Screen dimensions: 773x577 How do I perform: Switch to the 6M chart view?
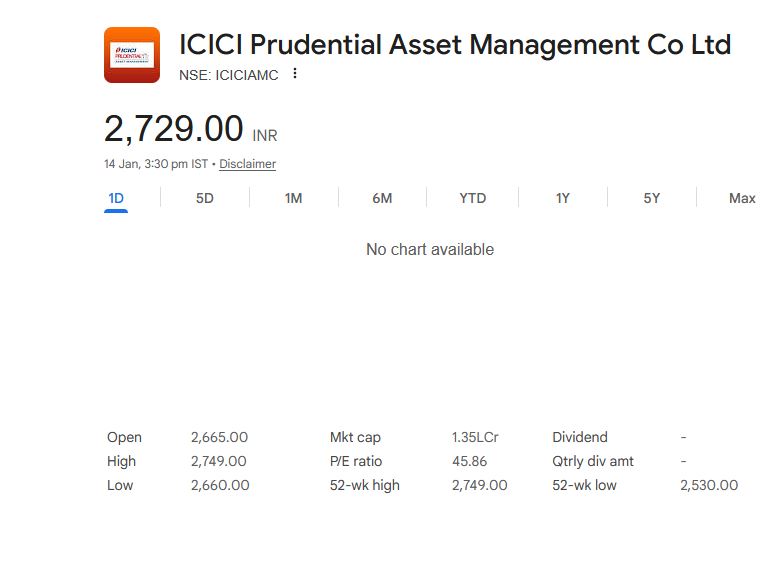click(x=382, y=198)
